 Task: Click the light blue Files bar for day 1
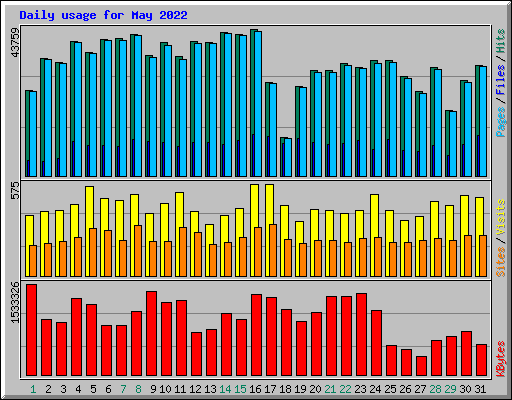33,134
